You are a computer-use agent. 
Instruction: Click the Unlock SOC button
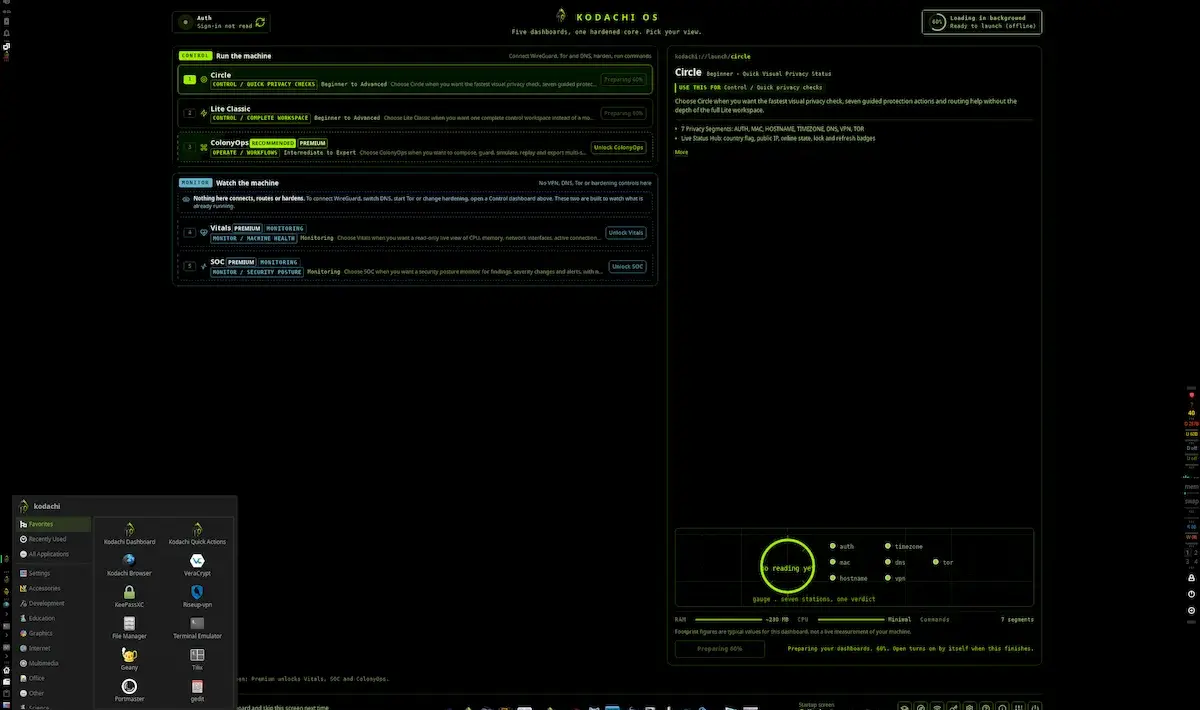pyautogui.click(x=628, y=267)
